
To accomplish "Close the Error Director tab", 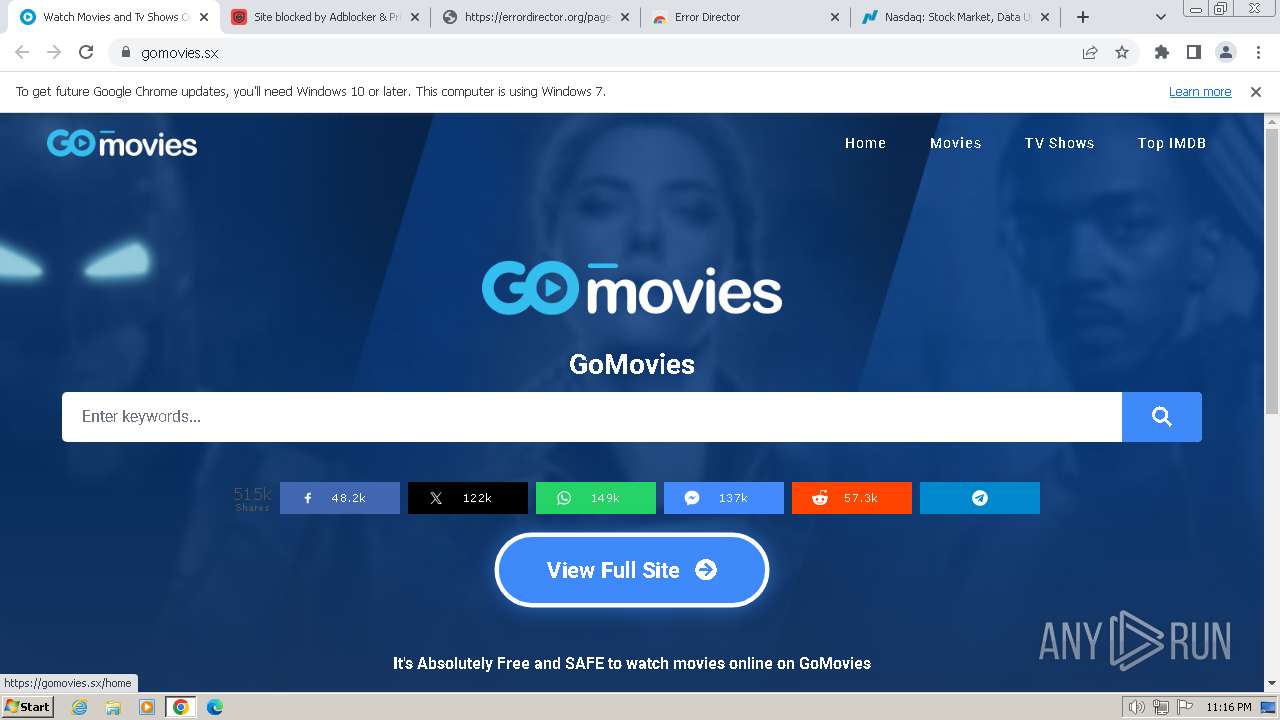I will (835, 17).
